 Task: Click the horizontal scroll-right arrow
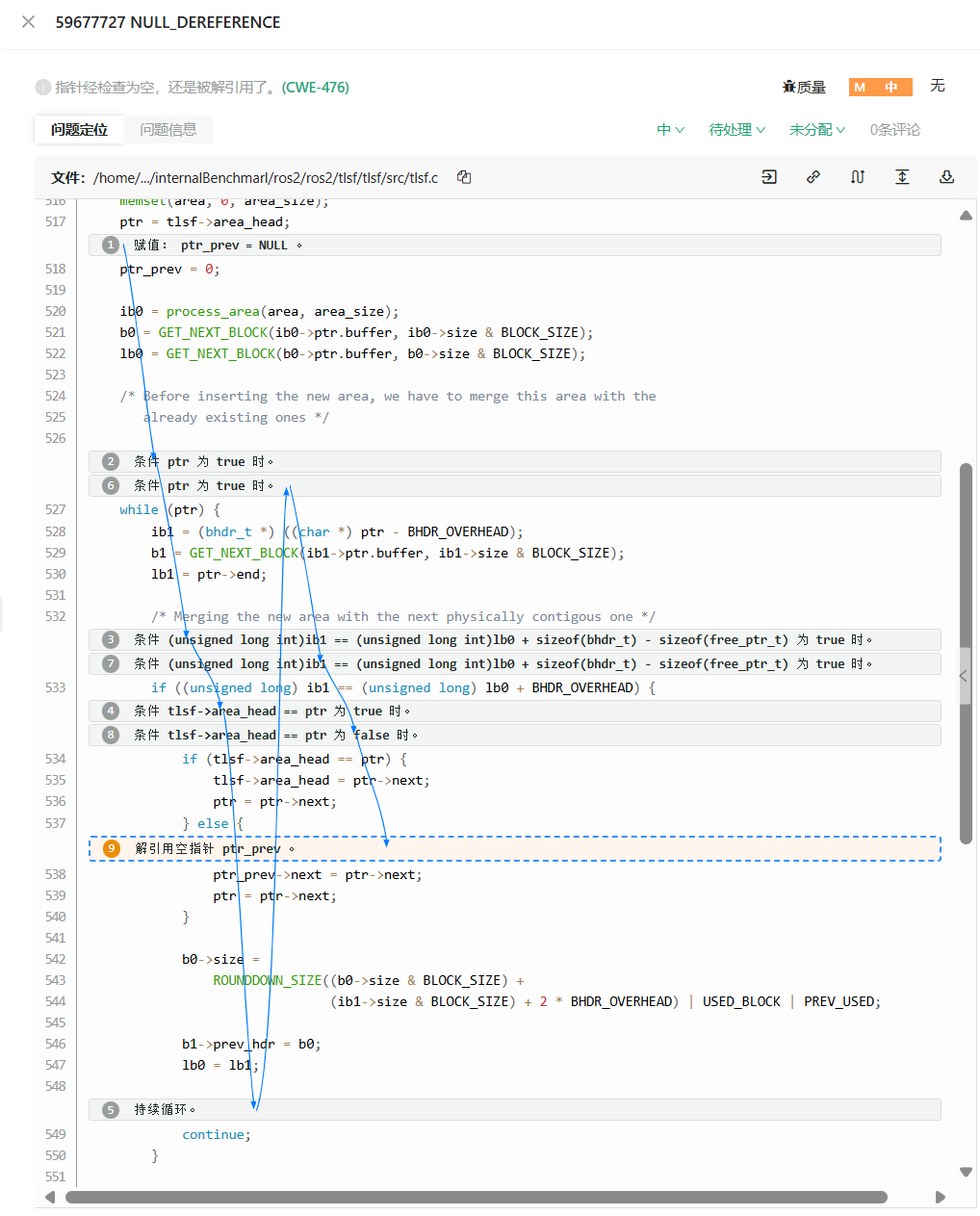point(941,1198)
